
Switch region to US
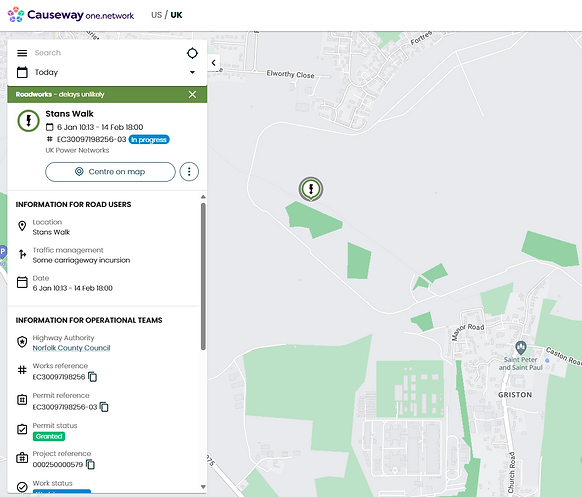click(x=156, y=15)
